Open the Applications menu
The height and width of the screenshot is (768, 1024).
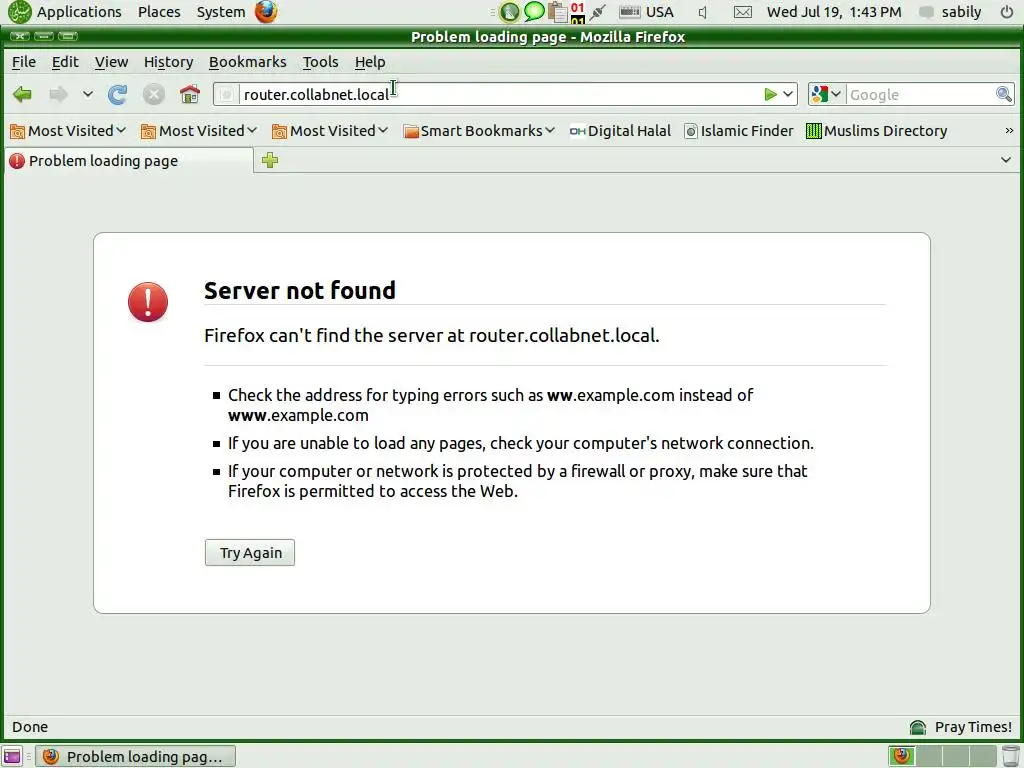[79, 12]
